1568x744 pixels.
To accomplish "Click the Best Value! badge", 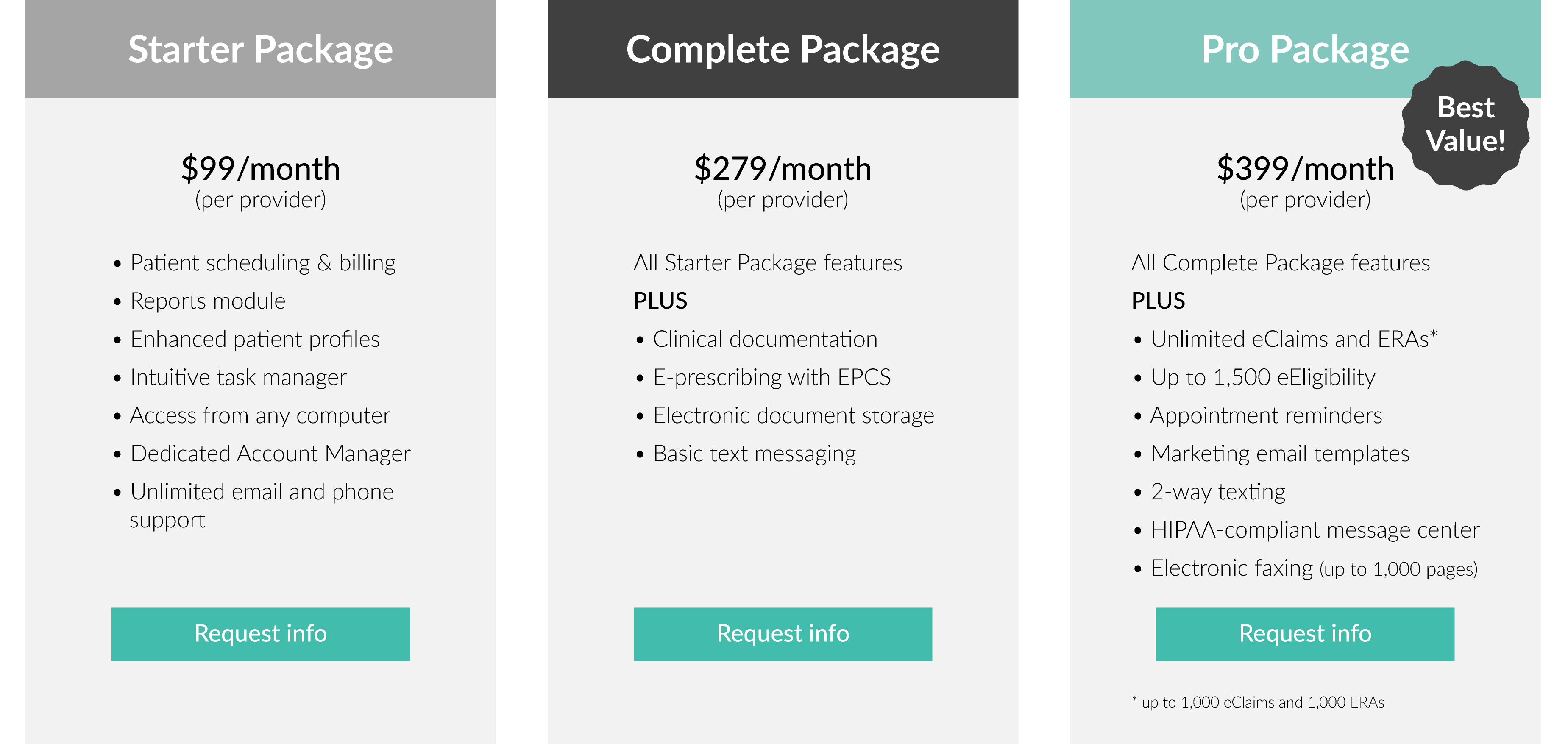I will coord(1465,125).
